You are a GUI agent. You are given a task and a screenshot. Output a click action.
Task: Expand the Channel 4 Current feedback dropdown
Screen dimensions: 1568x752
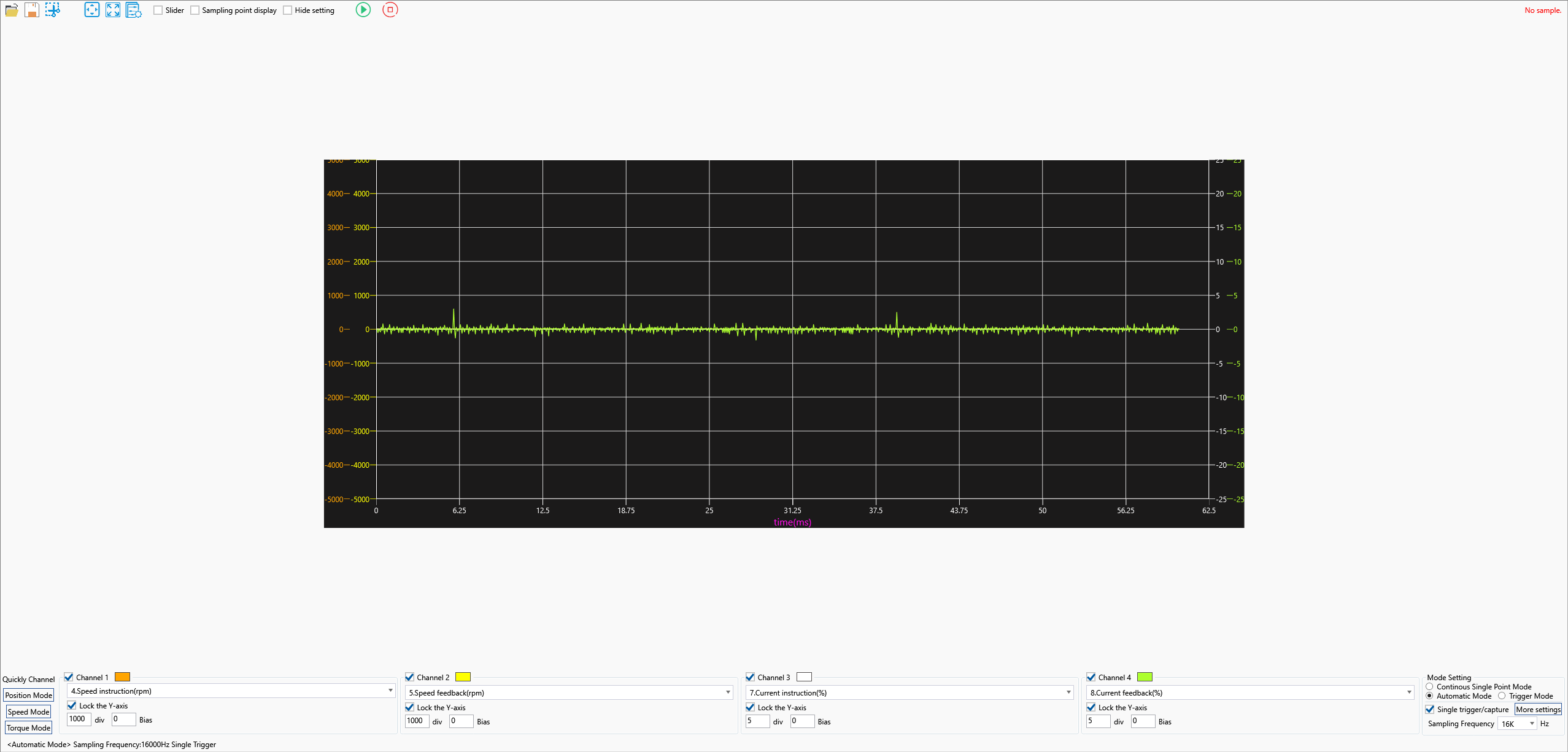pyautogui.click(x=1409, y=692)
